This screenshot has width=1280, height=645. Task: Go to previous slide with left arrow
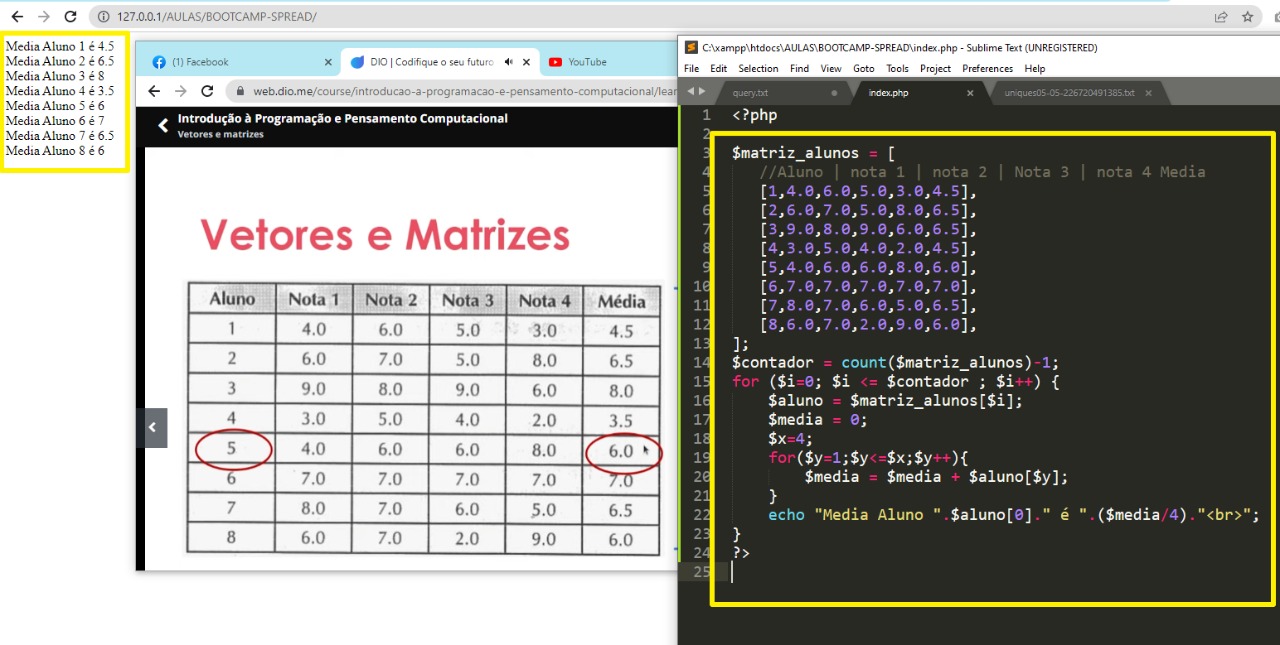tap(152, 427)
